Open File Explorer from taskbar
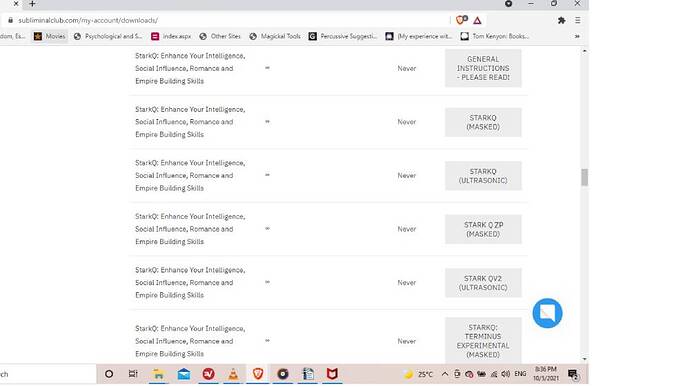This screenshot has width=690, height=387. coord(158,374)
